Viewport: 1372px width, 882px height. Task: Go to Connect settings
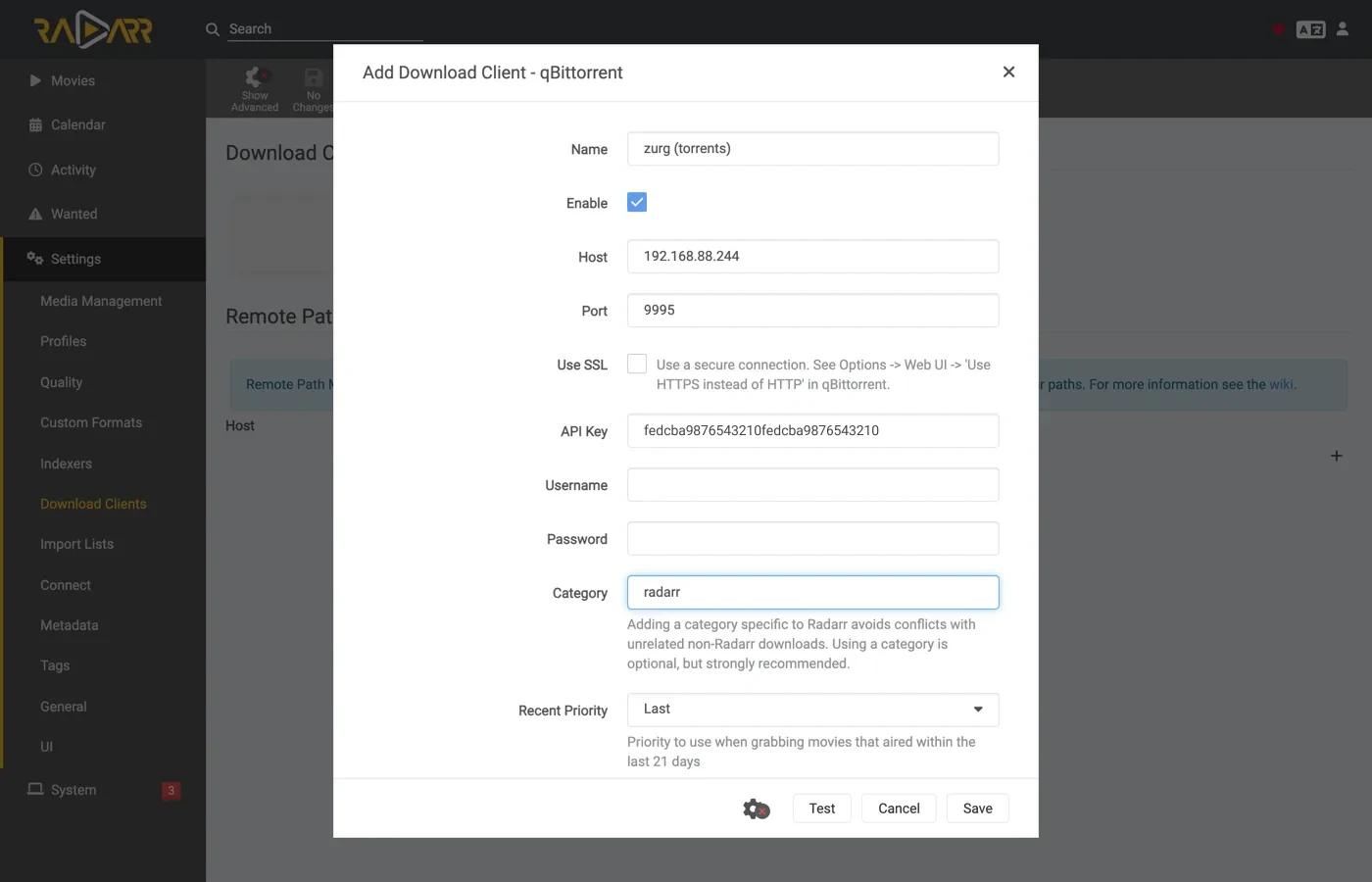pos(66,585)
